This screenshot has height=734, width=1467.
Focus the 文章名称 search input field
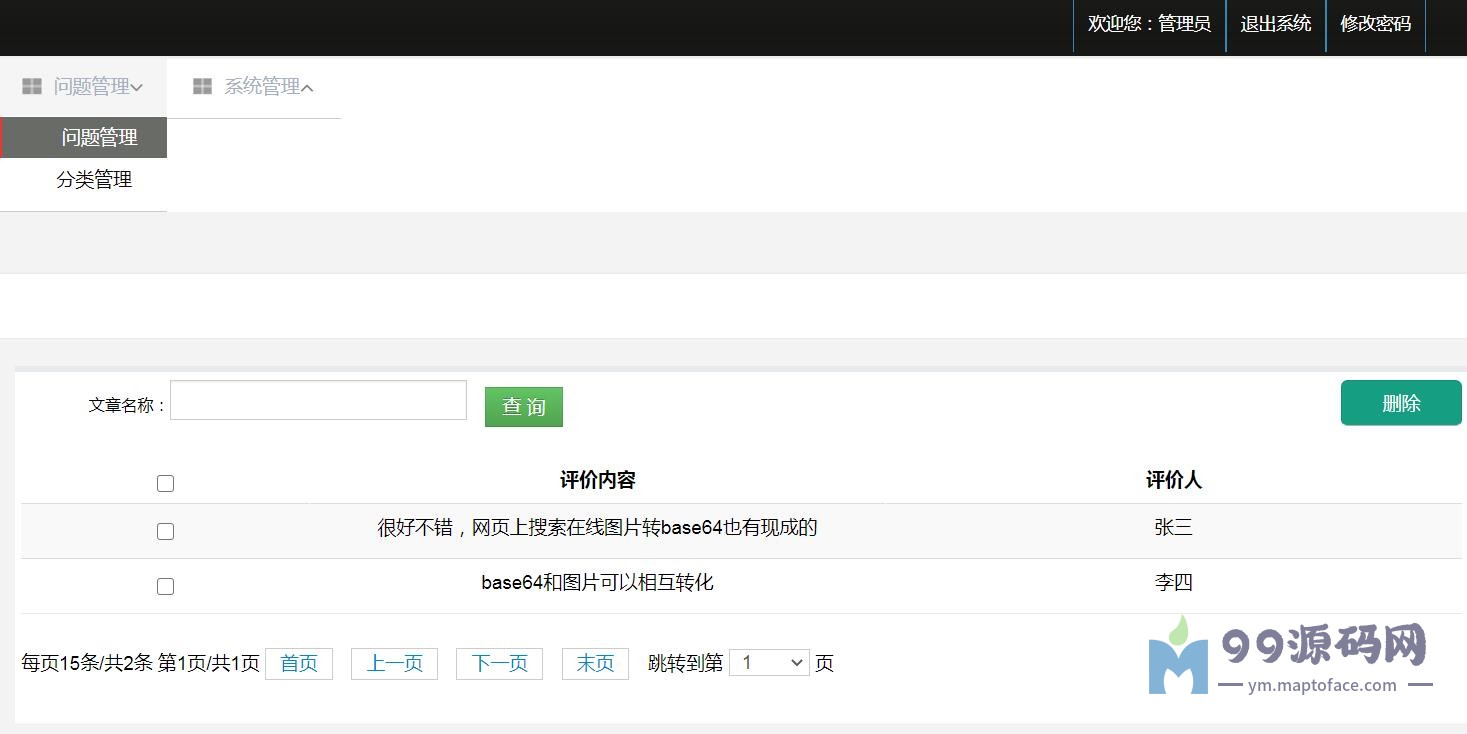(319, 400)
